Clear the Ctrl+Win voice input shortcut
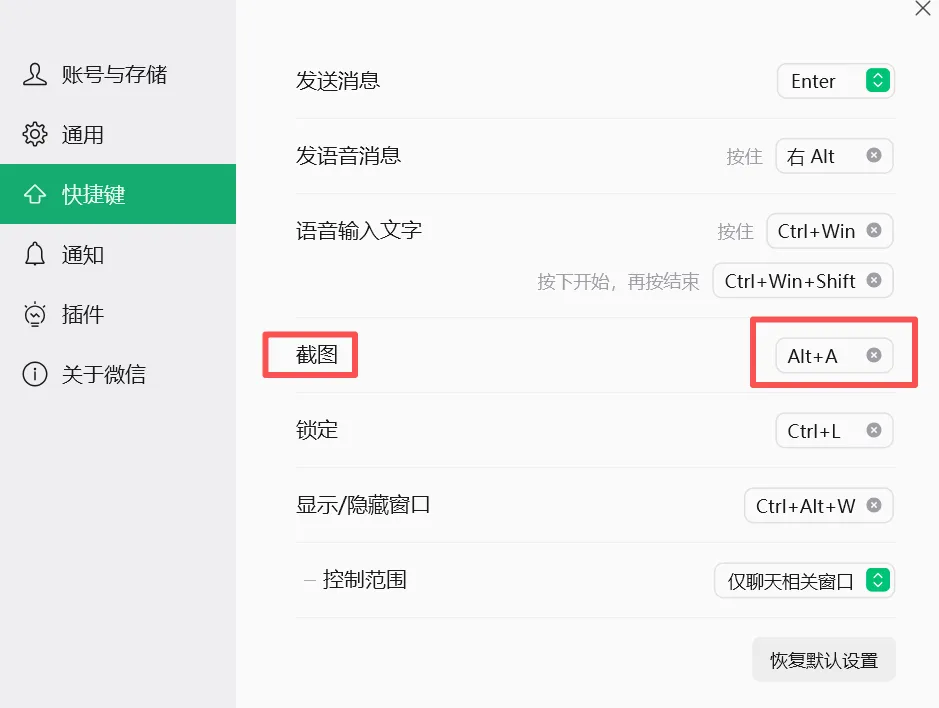Viewport: 939px width, 708px height. point(874,231)
